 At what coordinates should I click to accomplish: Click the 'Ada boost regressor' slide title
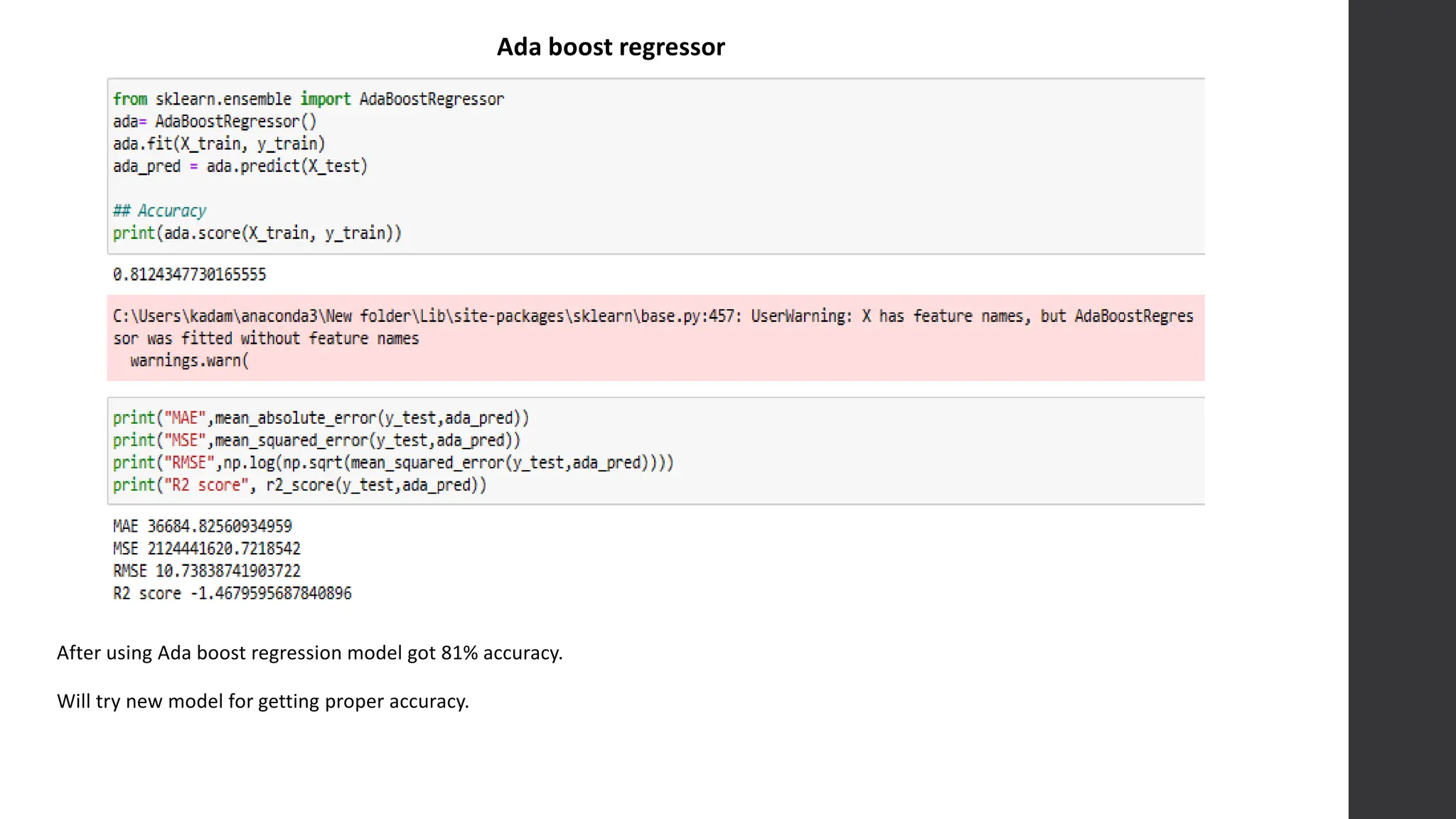(610, 47)
